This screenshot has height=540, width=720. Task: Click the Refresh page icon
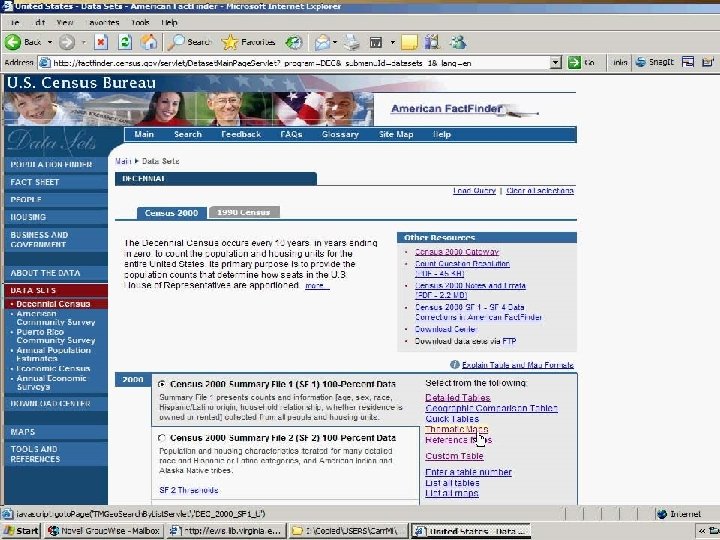[x=125, y=42]
